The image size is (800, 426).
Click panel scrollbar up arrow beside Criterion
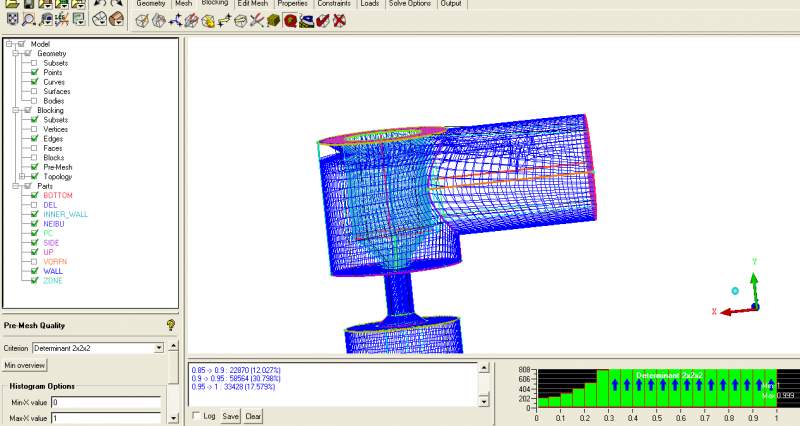(x=173, y=346)
